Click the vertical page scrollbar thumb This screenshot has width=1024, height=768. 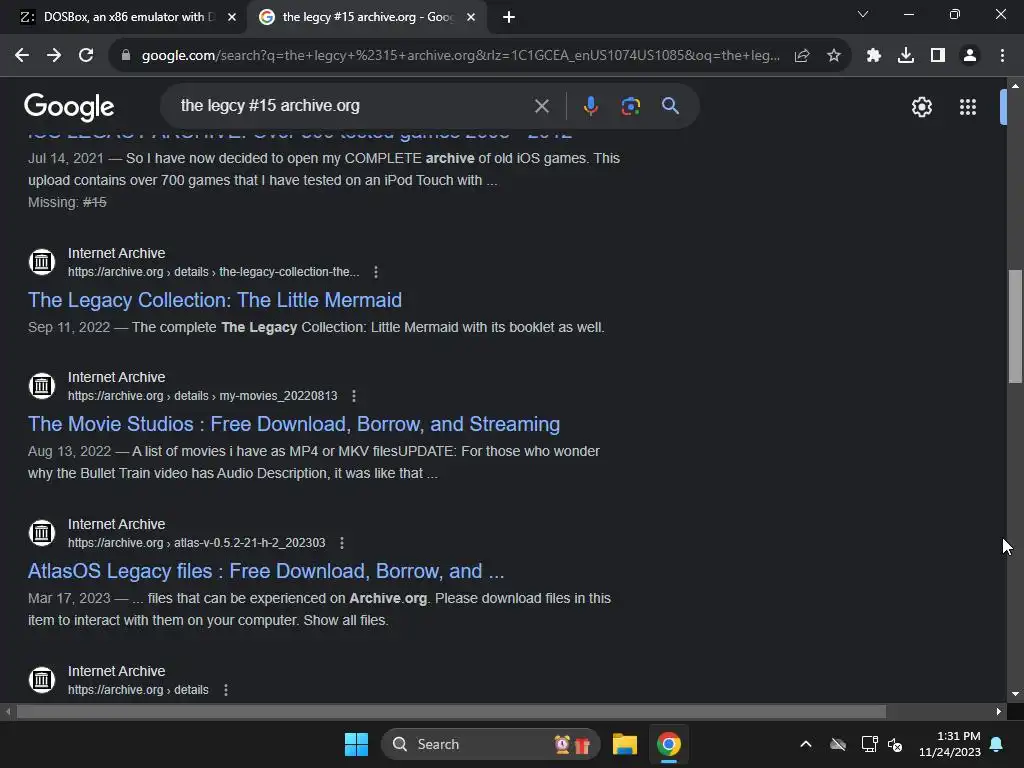tap(1014, 325)
